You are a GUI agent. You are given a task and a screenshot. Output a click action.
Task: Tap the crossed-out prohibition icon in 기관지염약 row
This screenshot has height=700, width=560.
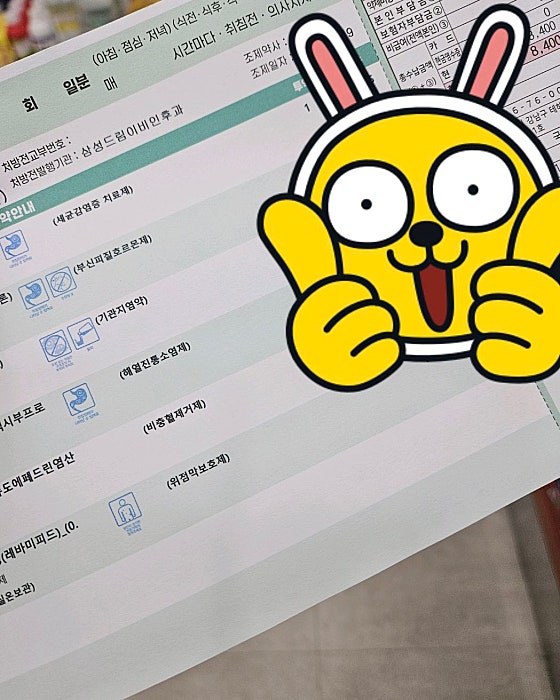click(55, 346)
